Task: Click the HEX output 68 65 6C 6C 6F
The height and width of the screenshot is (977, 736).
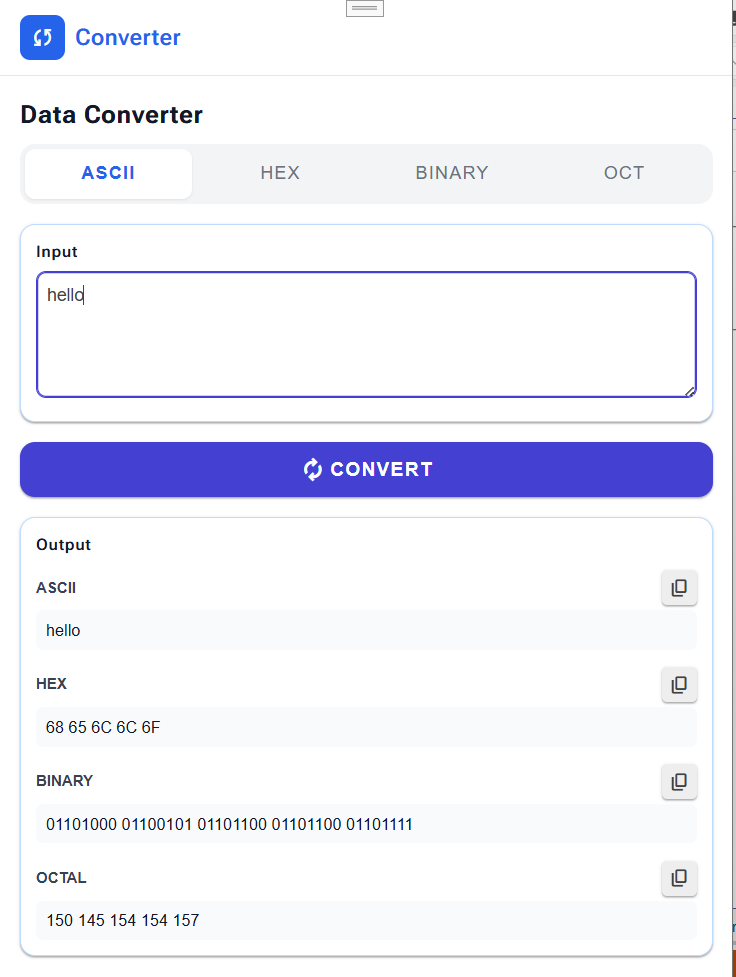Action: click(x=366, y=727)
